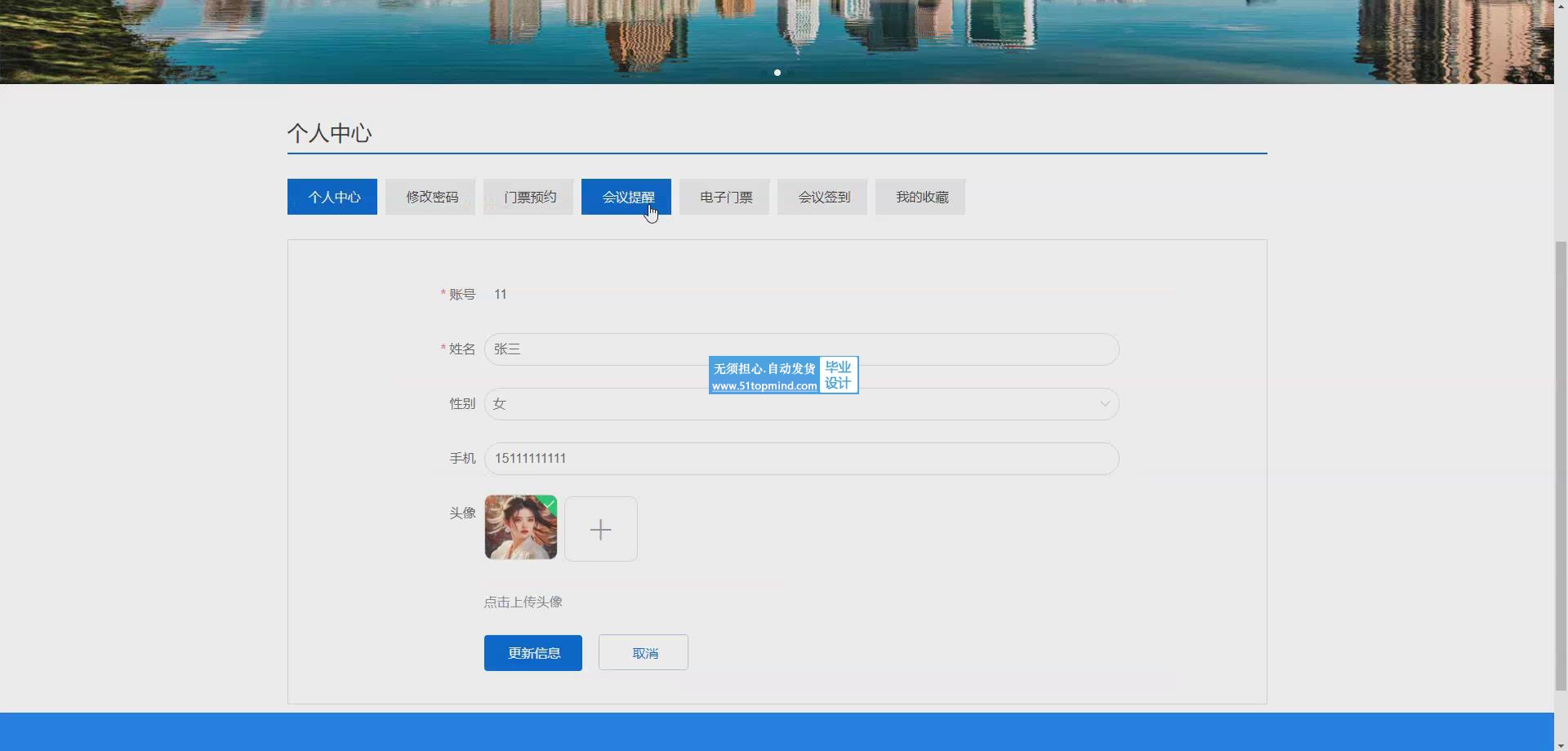The width and height of the screenshot is (1568, 751).
Task: Click the banner carousel indicator dot
Action: click(x=777, y=73)
